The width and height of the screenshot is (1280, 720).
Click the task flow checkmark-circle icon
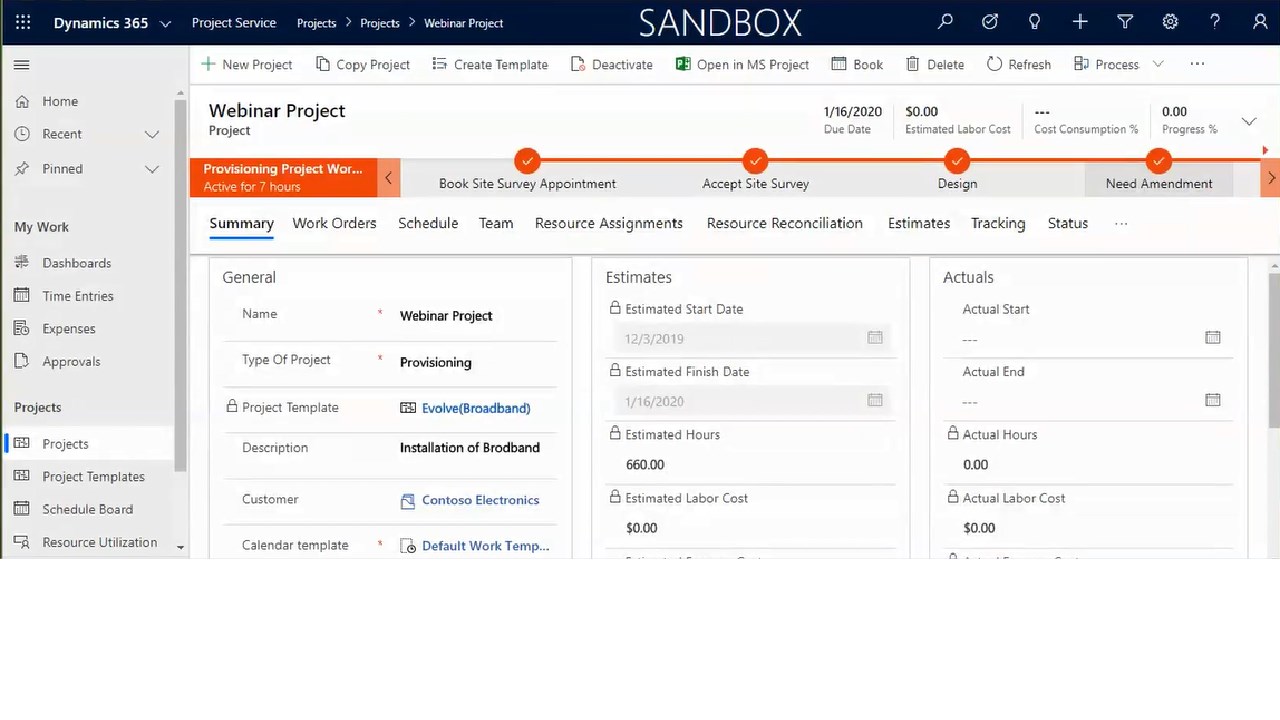click(990, 22)
